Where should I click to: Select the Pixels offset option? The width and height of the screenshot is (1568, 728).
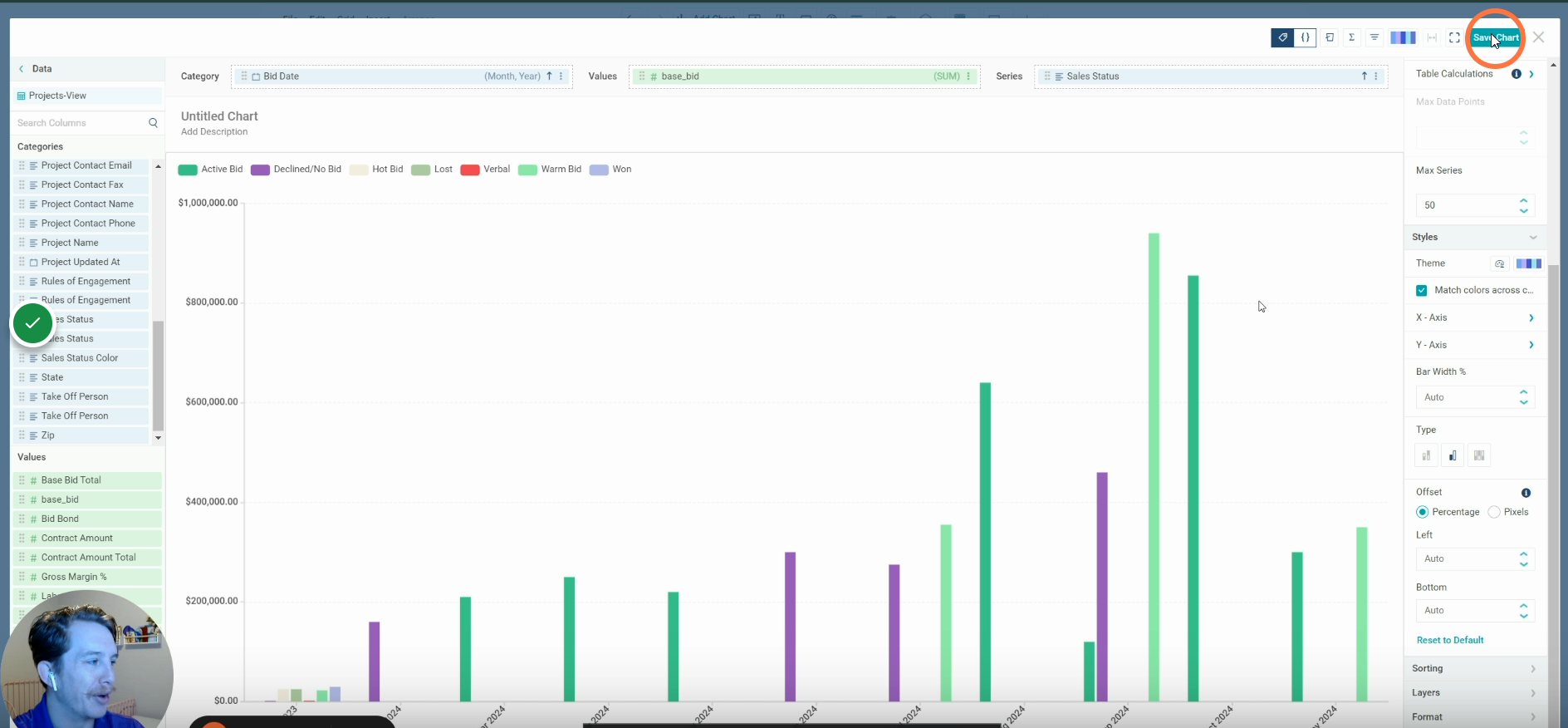1494,512
